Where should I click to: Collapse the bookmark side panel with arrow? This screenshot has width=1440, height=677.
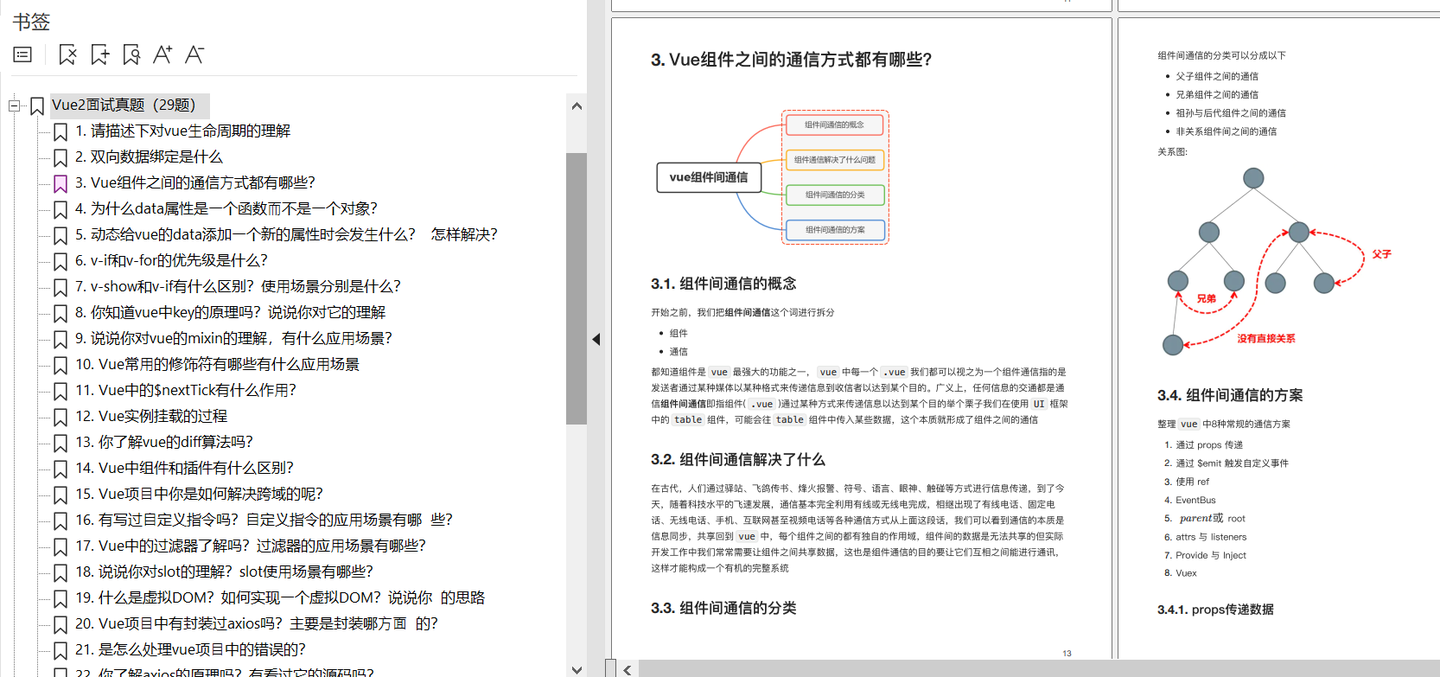click(596, 339)
